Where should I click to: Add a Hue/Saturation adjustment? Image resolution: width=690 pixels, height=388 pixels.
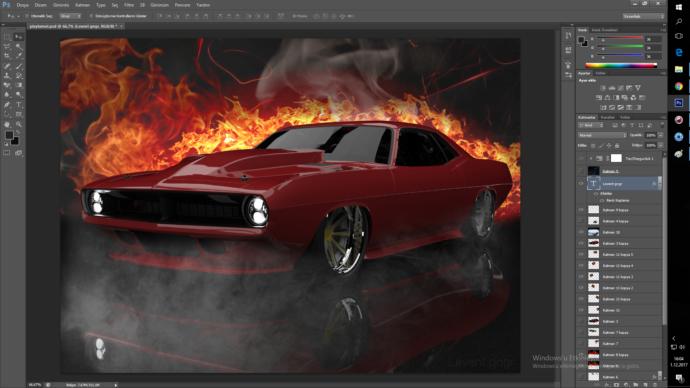click(599, 98)
